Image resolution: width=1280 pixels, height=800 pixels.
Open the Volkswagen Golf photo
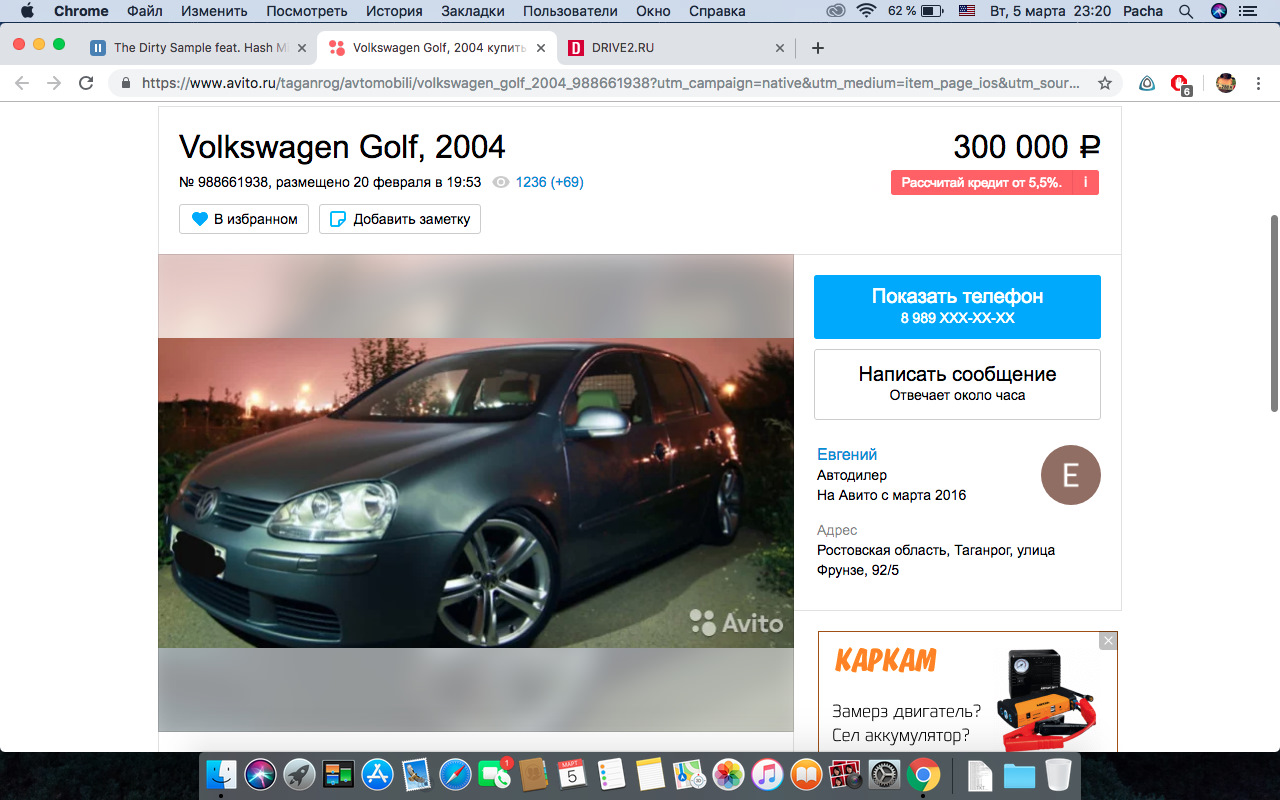click(476, 493)
